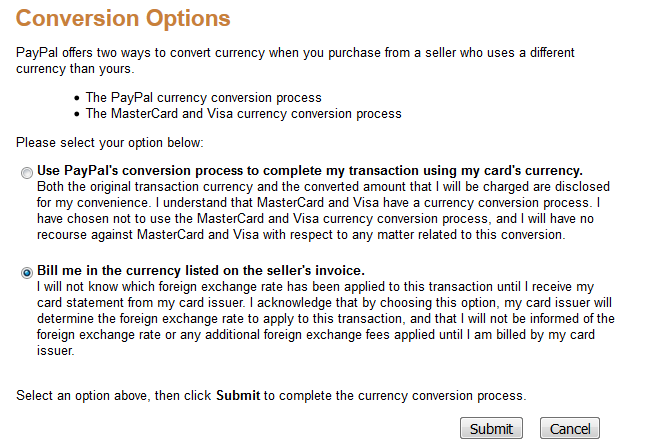Click the "Bill me in the currency" bold label
The width and height of the screenshot is (648, 445).
[200, 270]
